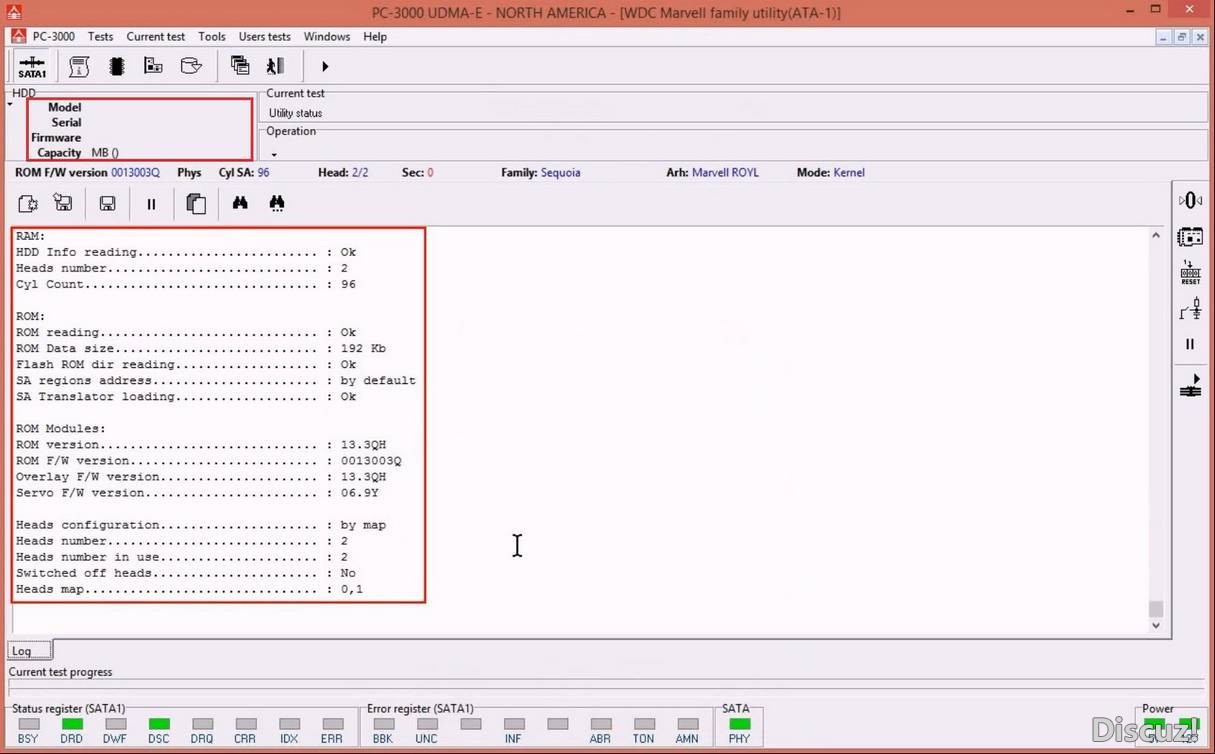The image size is (1215, 754).
Task: Open the Tools menu
Action: coord(211,36)
